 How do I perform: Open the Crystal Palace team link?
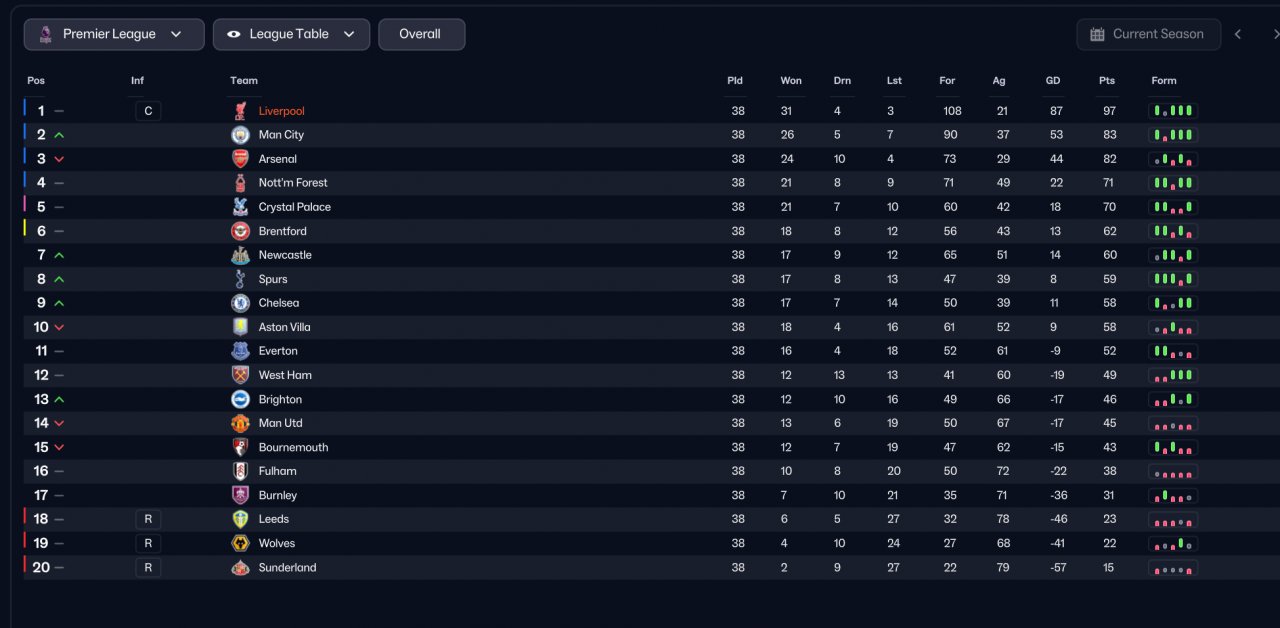(295, 207)
